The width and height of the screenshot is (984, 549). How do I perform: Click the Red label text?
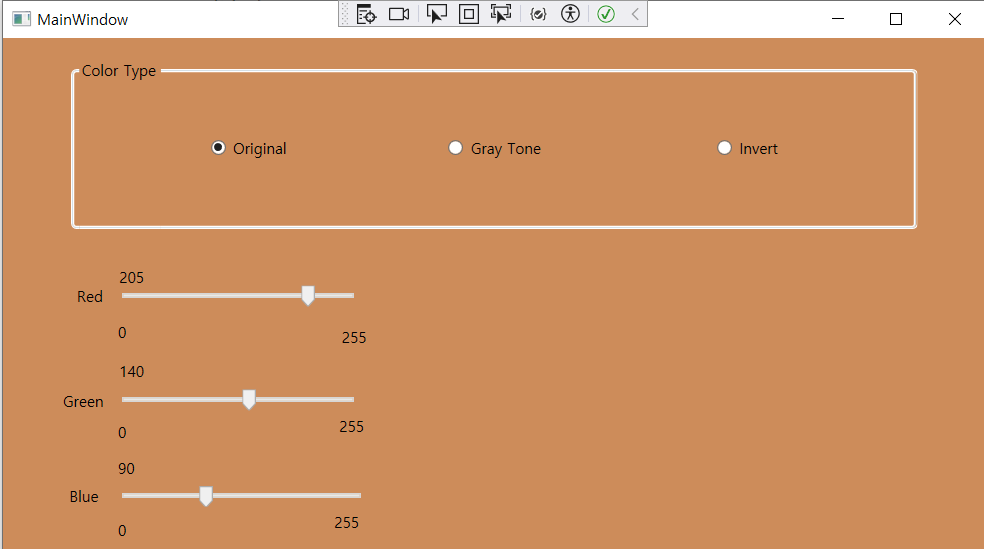(x=90, y=297)
